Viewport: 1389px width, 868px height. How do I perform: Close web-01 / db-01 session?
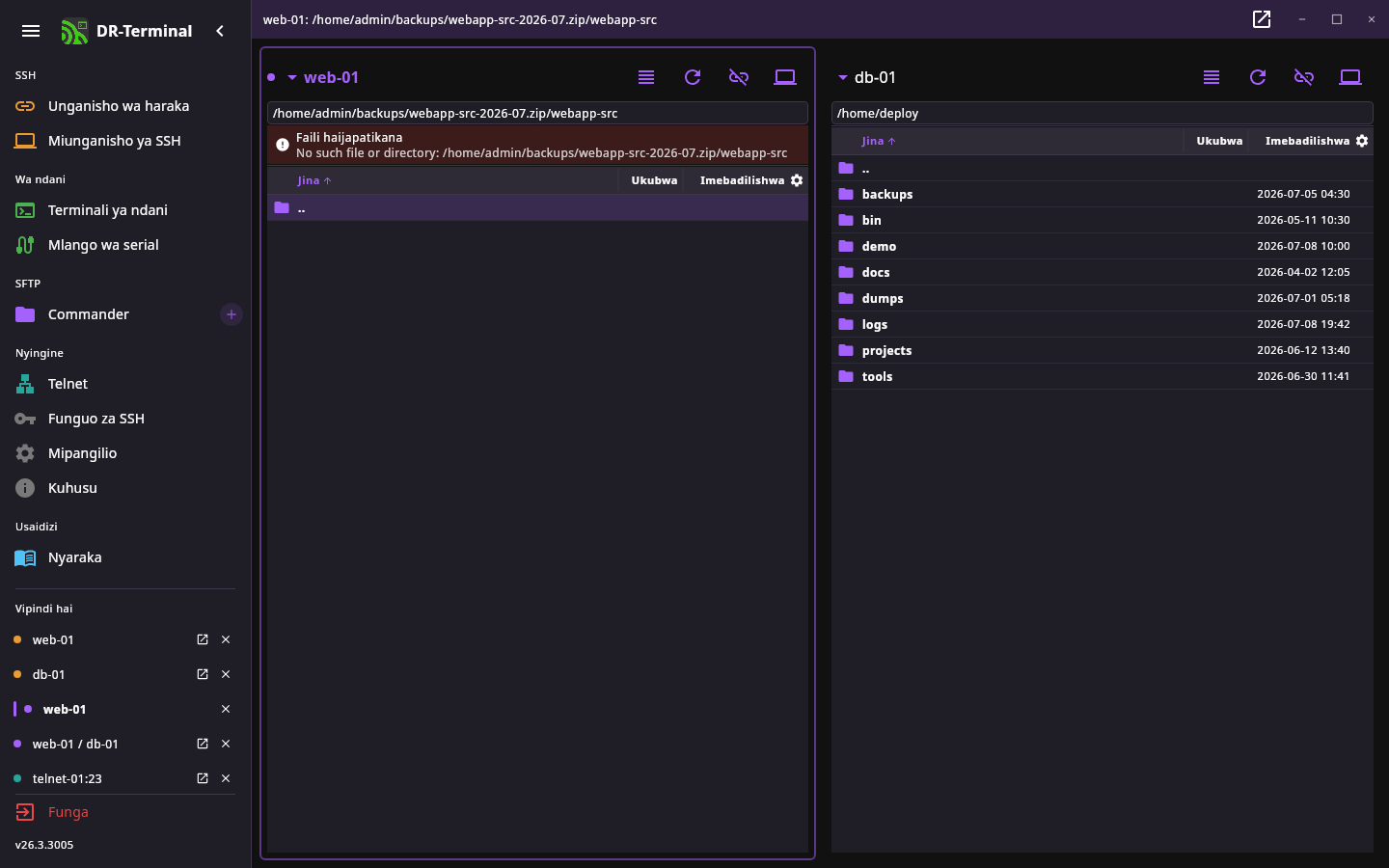pos(226,744)
